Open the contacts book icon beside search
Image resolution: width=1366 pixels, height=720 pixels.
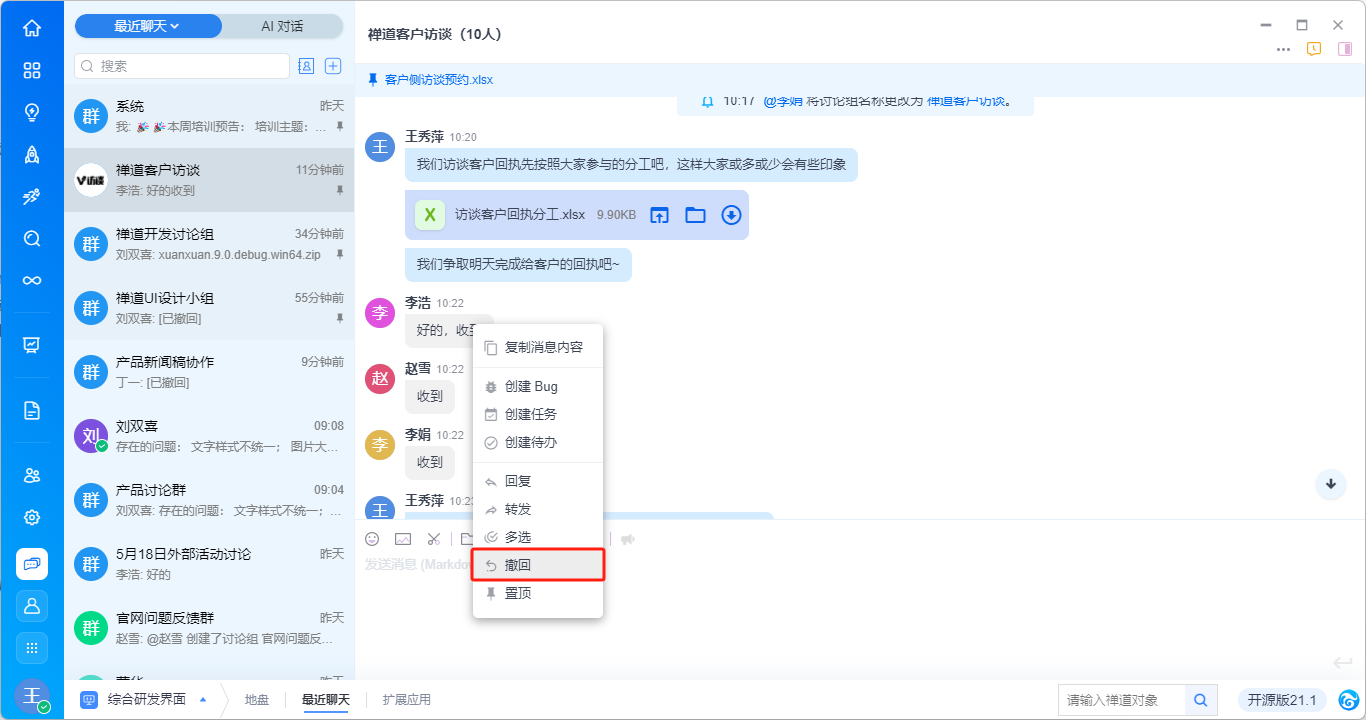click(306, 66)
